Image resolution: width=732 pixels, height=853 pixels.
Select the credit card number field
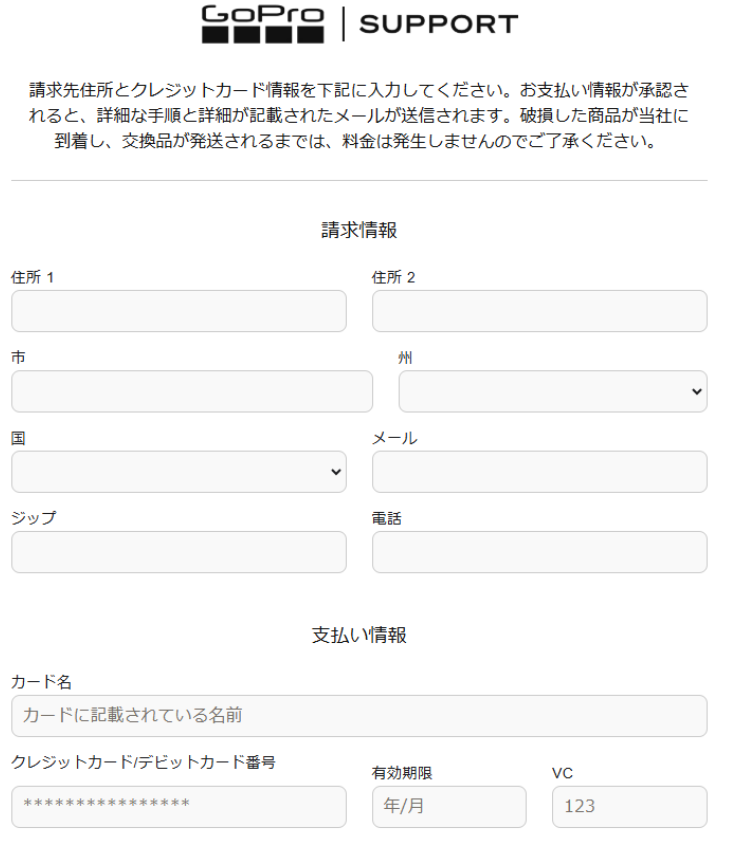pos(179,807)
